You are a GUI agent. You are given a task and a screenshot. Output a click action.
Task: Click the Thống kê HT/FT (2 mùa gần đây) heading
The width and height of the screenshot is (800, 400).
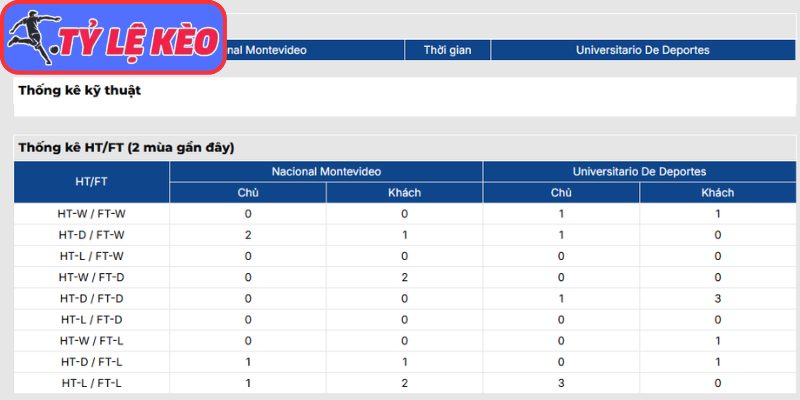pyautogui.click(x=126, y=148)
